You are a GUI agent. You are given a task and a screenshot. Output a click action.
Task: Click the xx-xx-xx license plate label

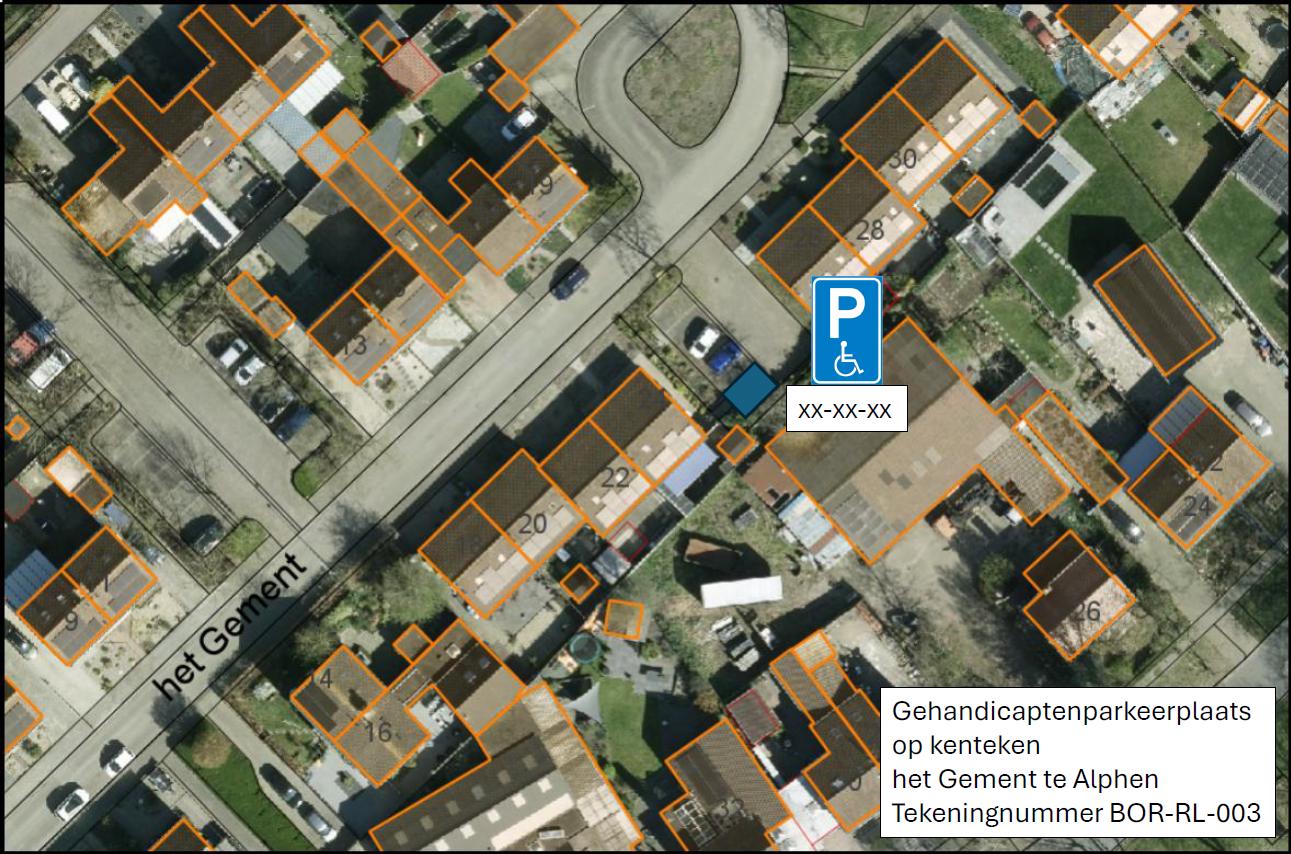click(846, 409)
